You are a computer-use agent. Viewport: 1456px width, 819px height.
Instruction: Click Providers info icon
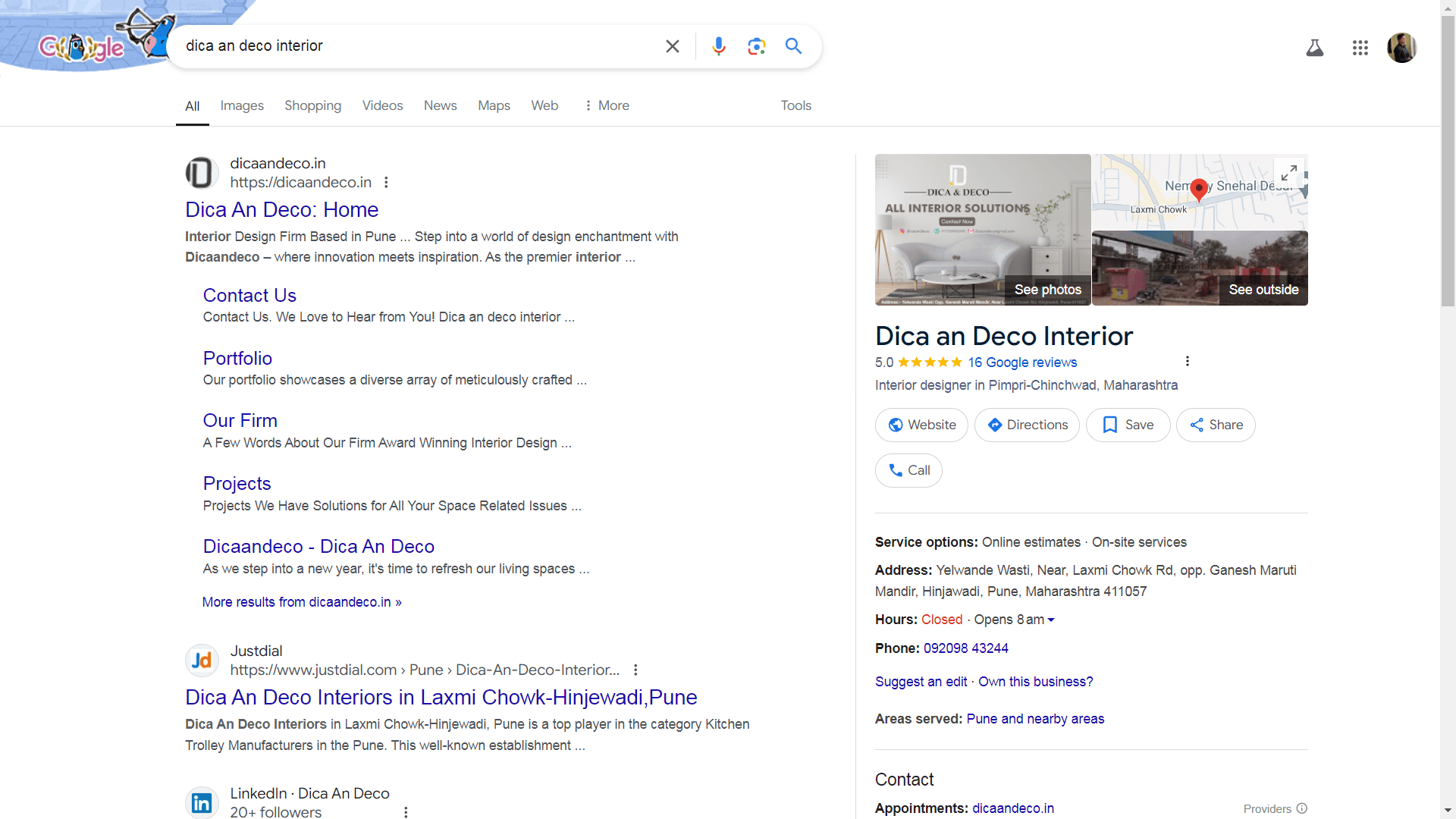pyautogui.click(x=1302, y=808)
